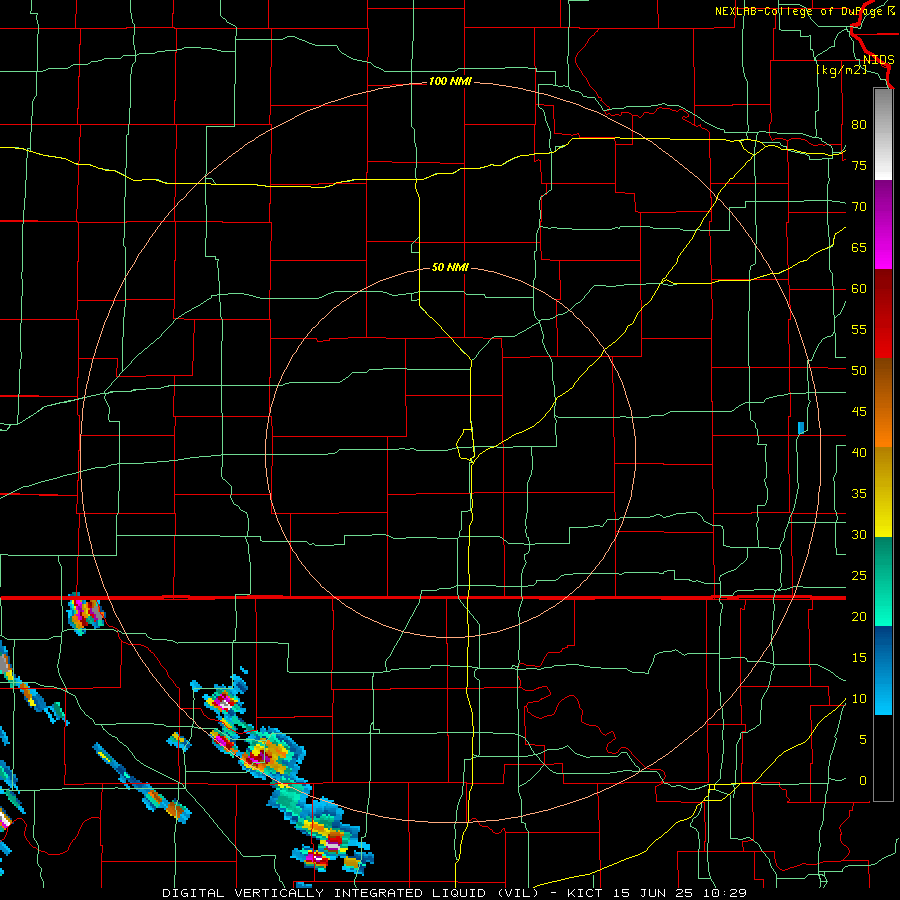Click the small isolated blue echo on the right

pyautogui.click(x=801, y=428)
